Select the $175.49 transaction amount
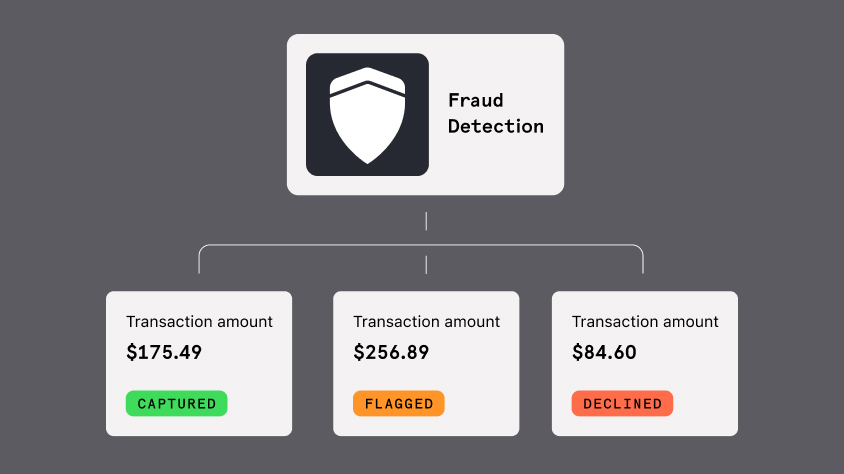This screenshot has height=474, width=844. (x=164, y=352)
